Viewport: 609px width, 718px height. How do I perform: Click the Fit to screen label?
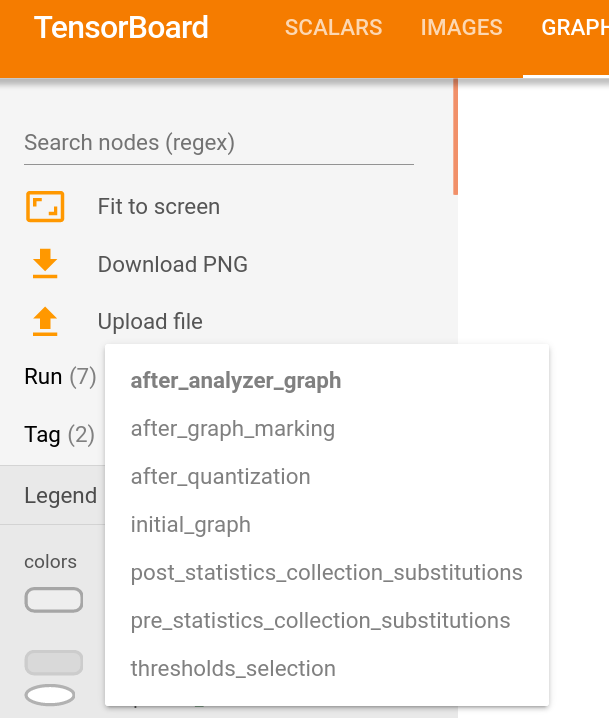159,207
